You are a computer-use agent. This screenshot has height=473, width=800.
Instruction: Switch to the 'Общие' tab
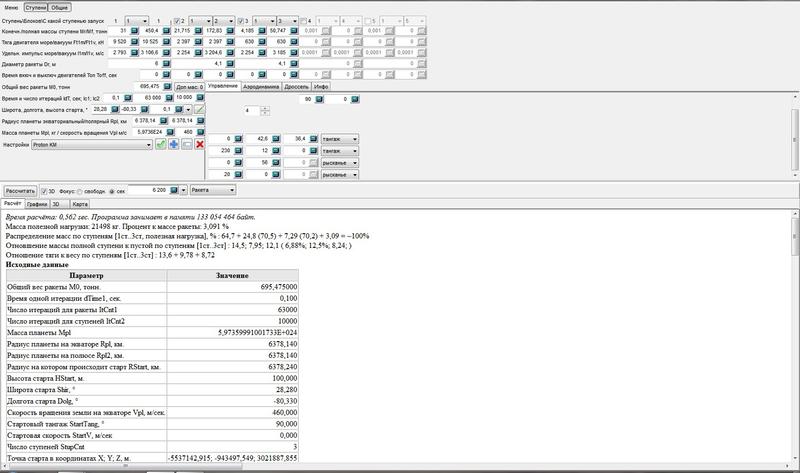point(59,8)
